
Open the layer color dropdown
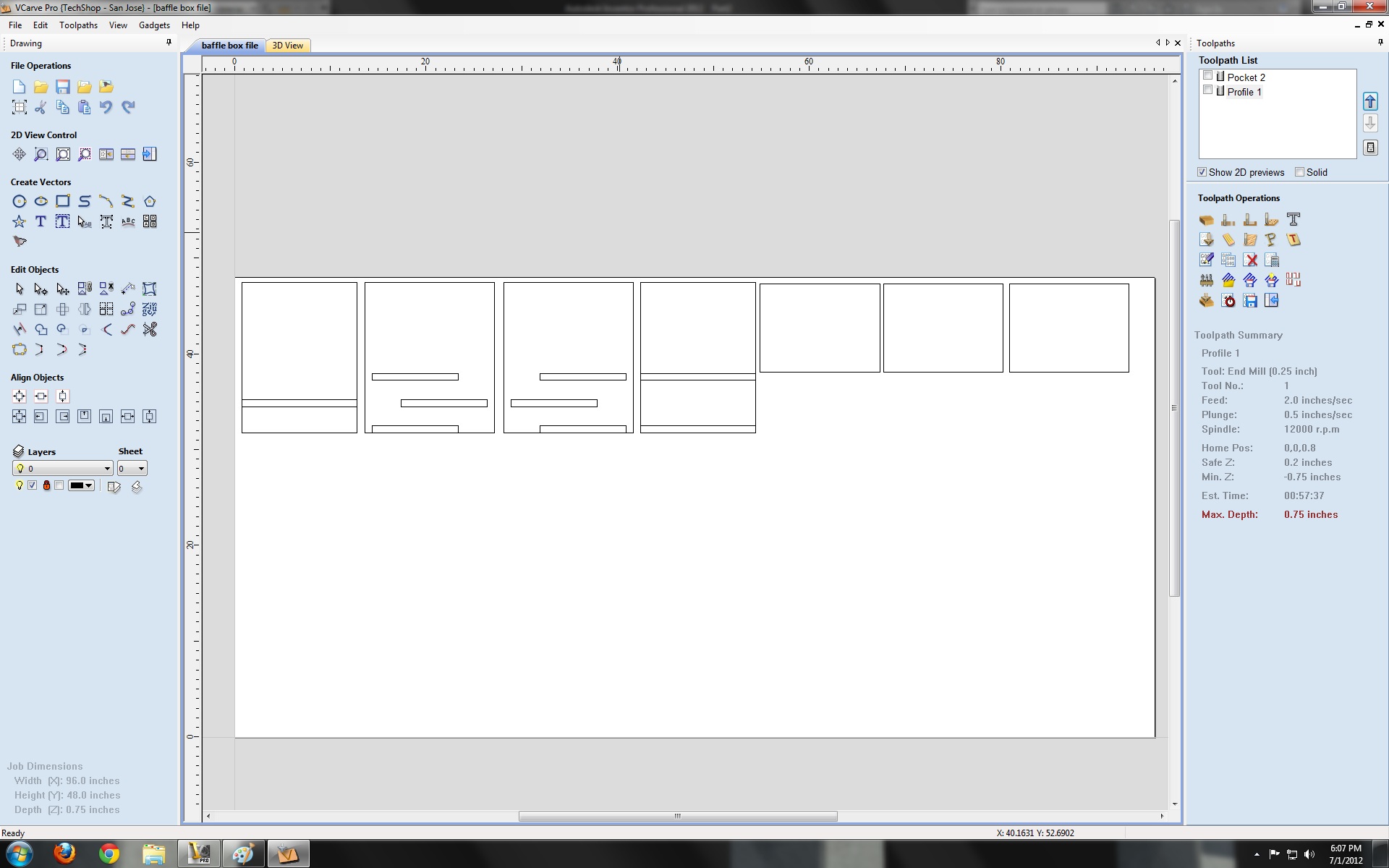pos(81,485)
